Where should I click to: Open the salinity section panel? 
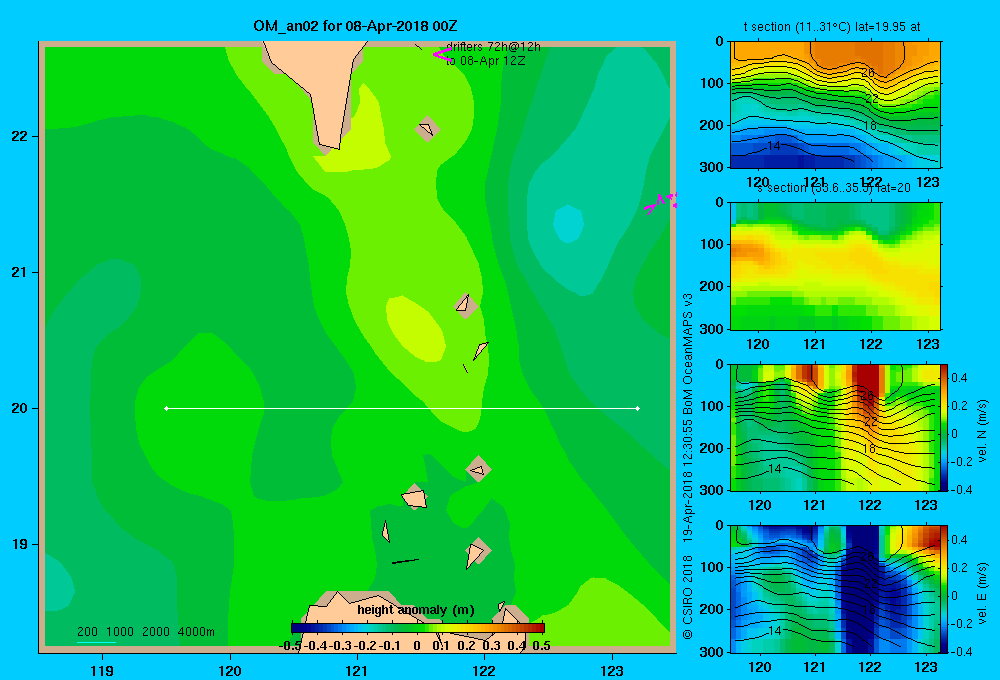coord(835,266)
